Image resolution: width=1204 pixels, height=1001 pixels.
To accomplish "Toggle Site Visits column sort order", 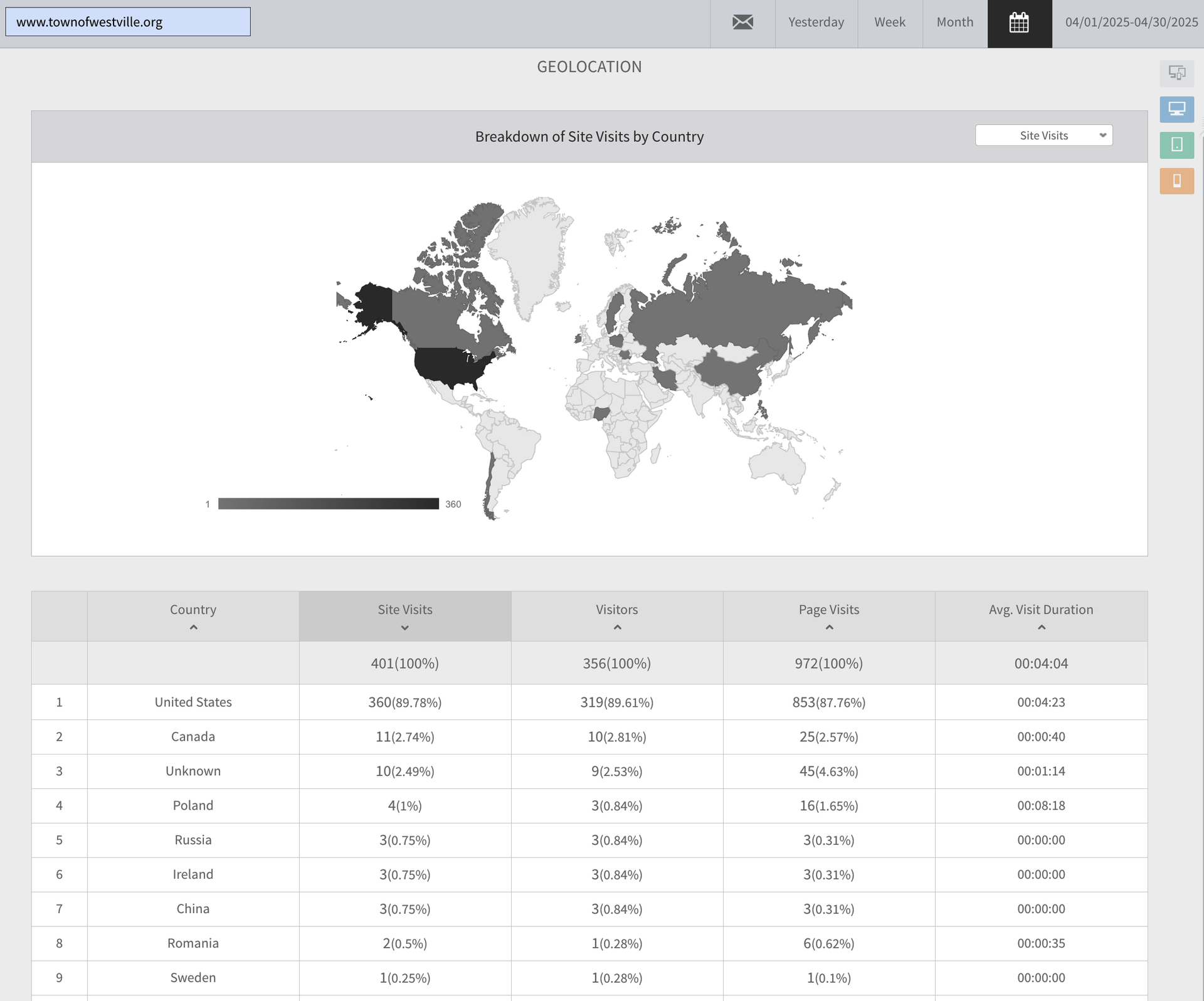I will (x=404, y=627).
